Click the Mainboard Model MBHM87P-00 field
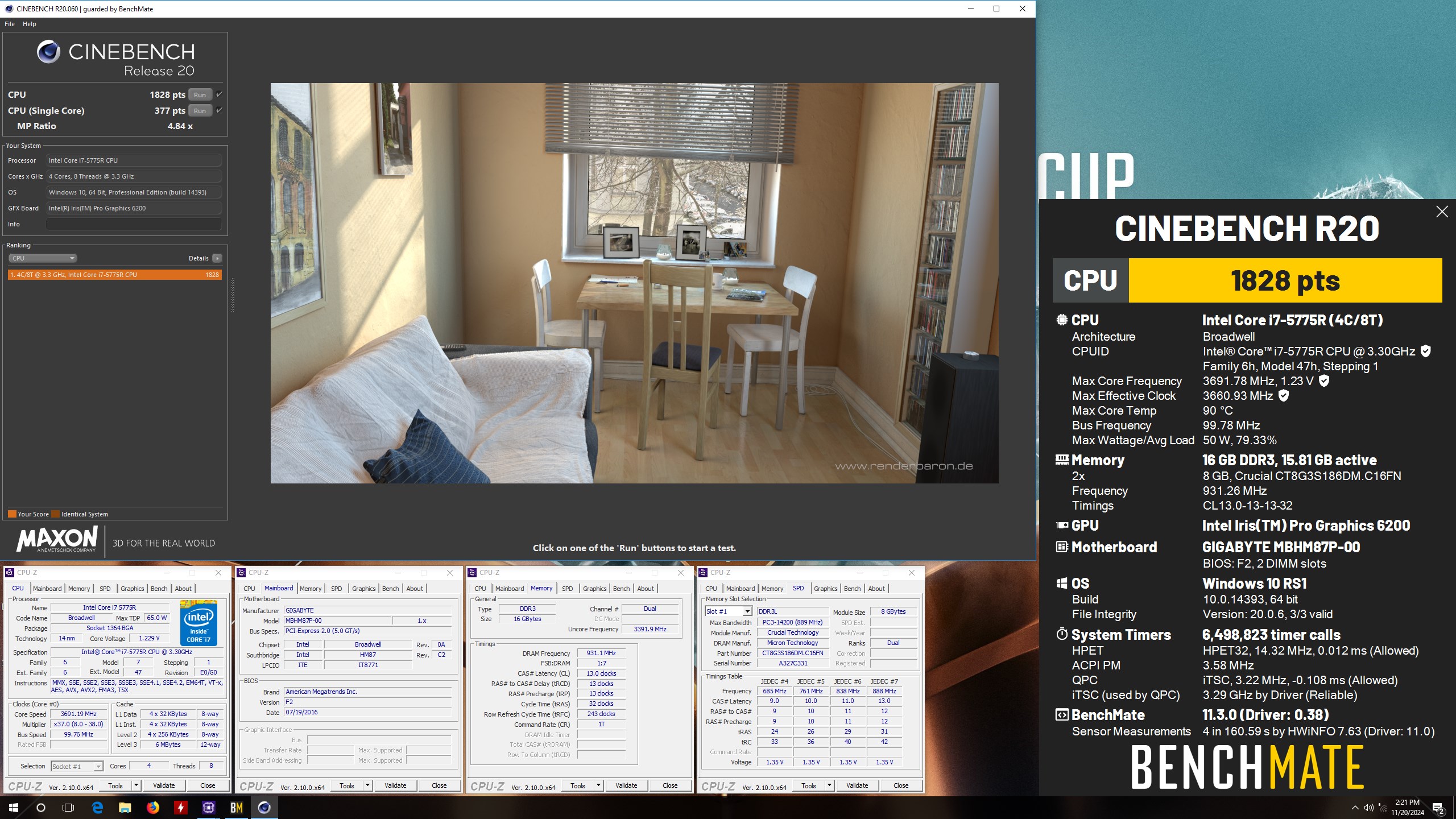Viewport: 1456px width, 819px height. point(337,621)
